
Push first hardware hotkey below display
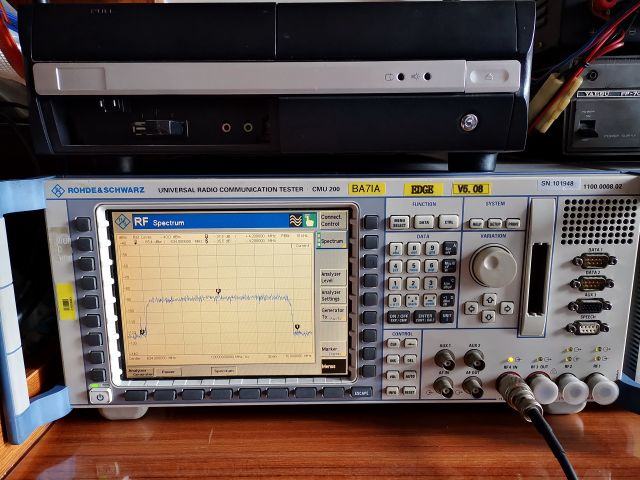pyautogui.click(x=136, y=396)
